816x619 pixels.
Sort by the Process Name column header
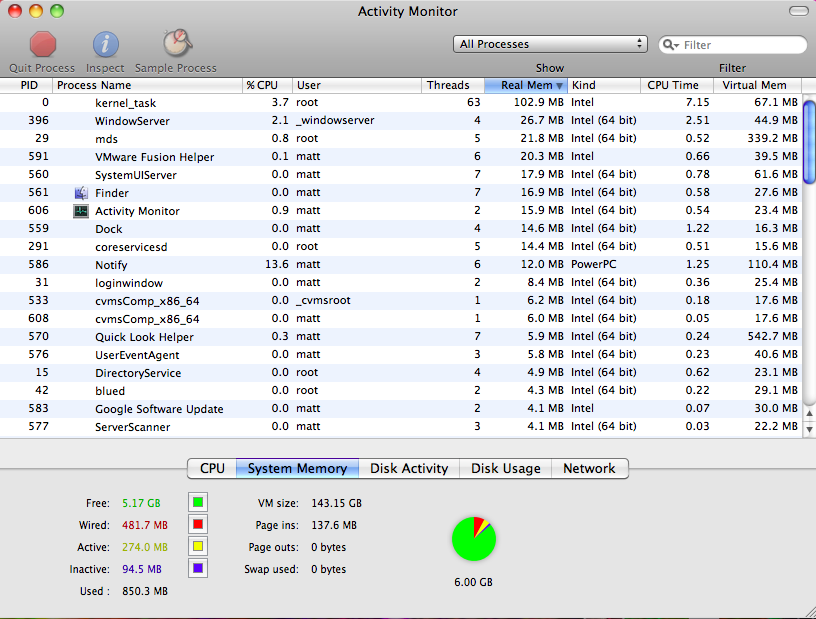point(147,85)
